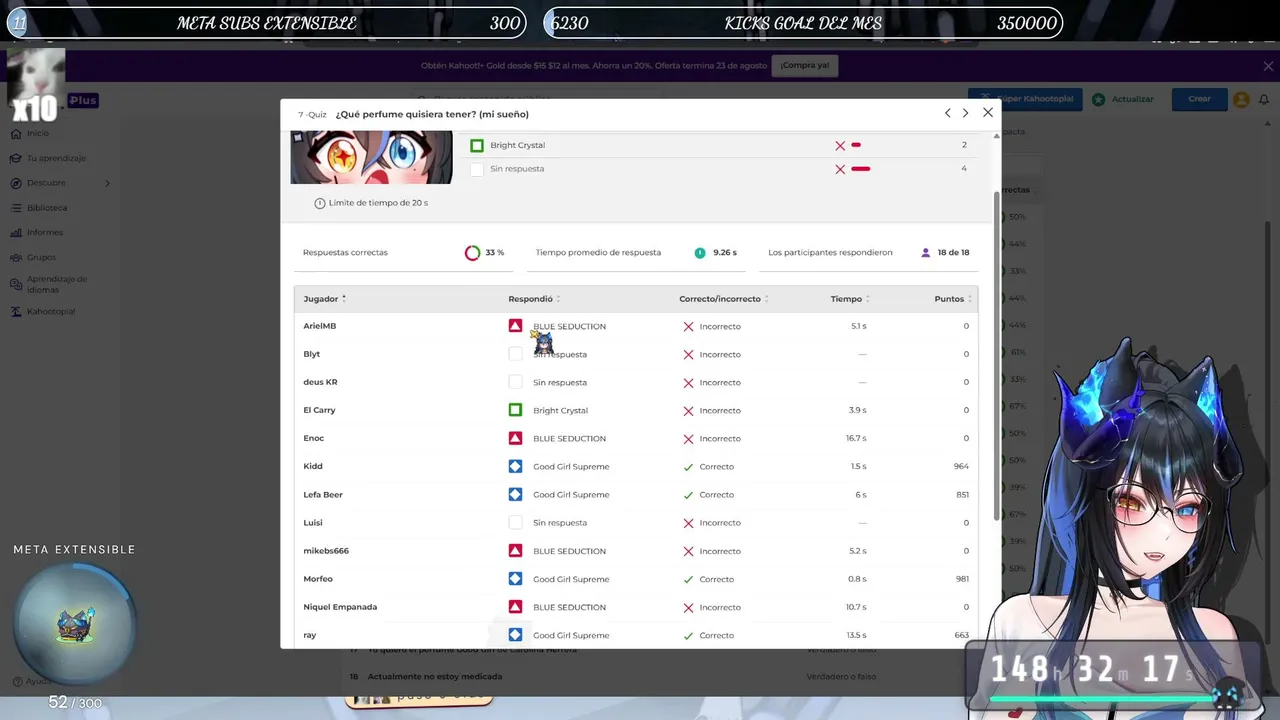Click Lefa Beer's blue diamond answer icon
The image size is (1280, 720).
pyautogui.click(x=515, y=494)
